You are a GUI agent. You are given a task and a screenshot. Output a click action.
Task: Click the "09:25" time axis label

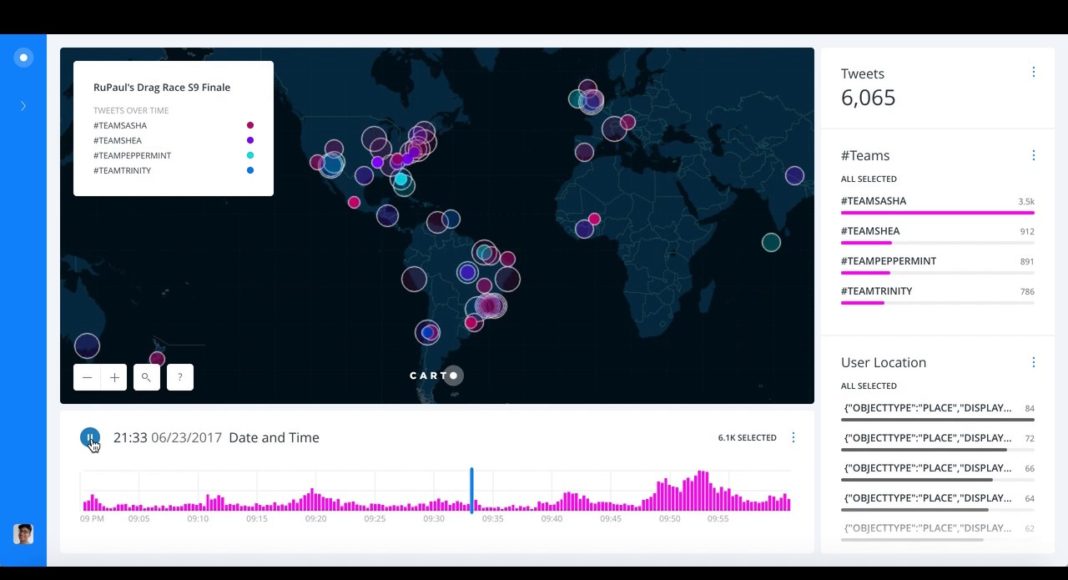(375, 519)
